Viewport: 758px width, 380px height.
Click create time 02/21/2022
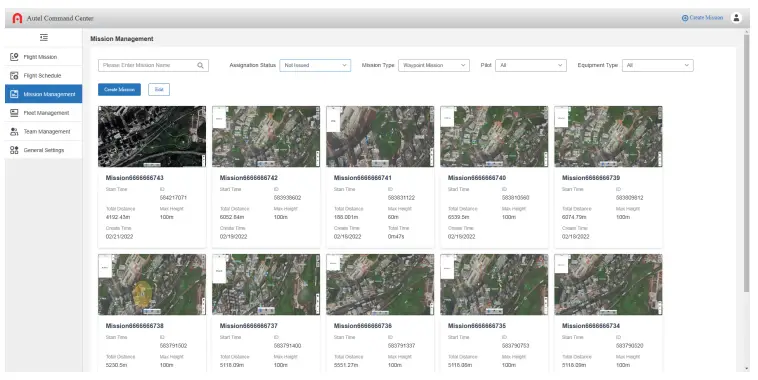(119, 237)
